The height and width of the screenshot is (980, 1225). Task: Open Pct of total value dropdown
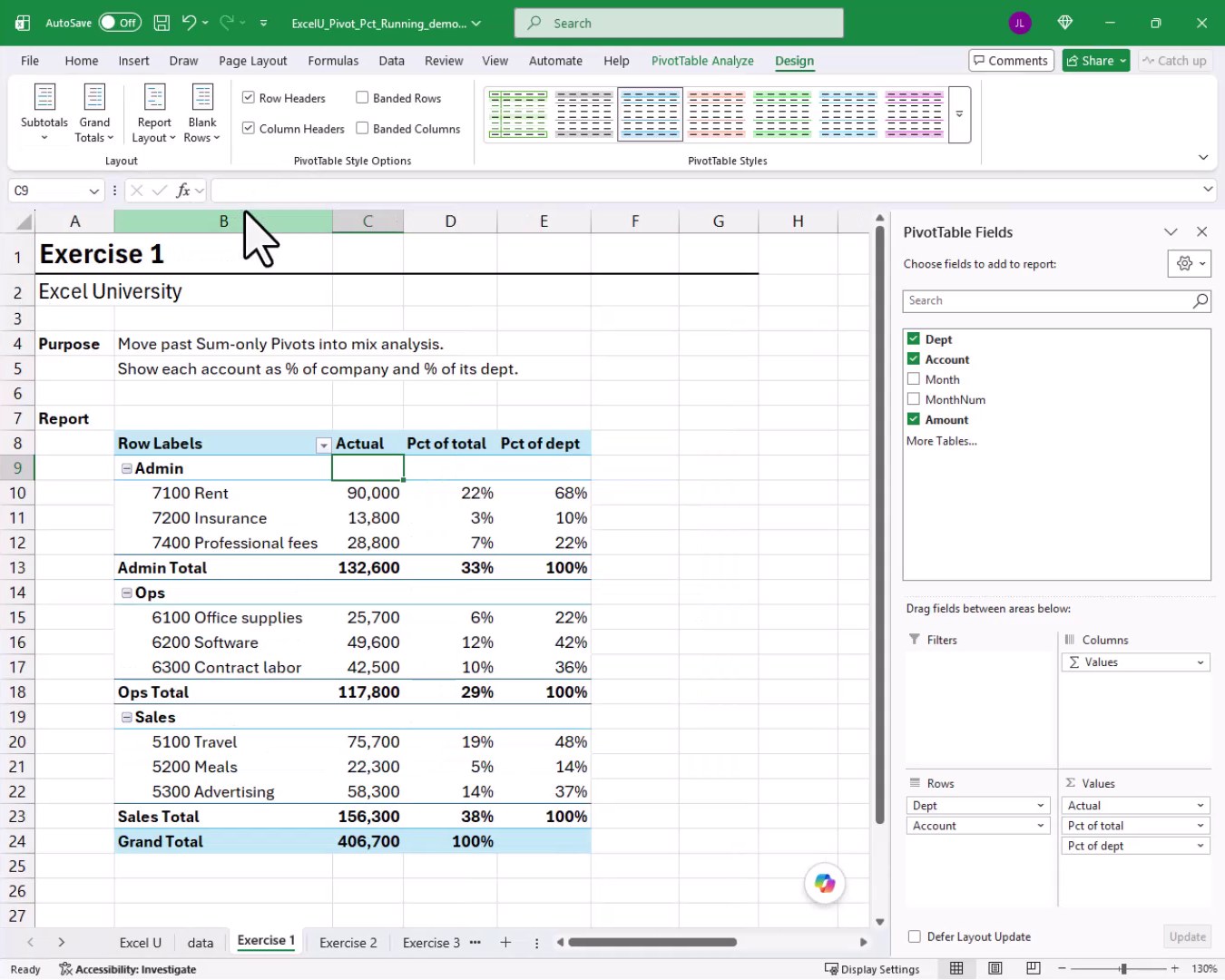tap(1200, 826)
